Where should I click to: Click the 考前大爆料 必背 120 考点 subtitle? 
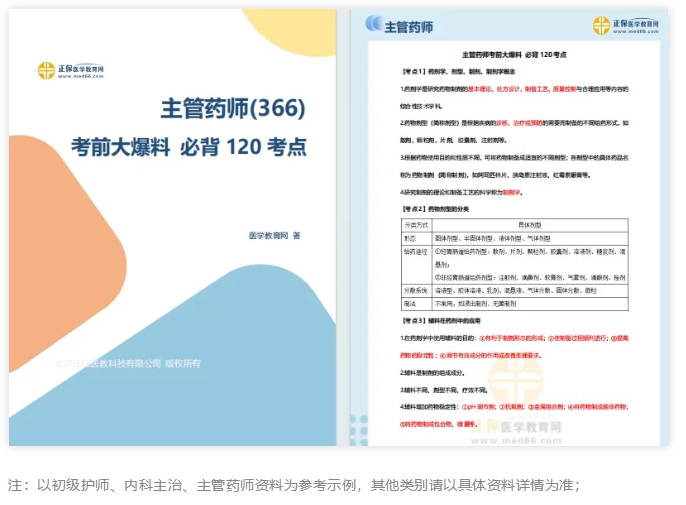(x=189, y=147)
